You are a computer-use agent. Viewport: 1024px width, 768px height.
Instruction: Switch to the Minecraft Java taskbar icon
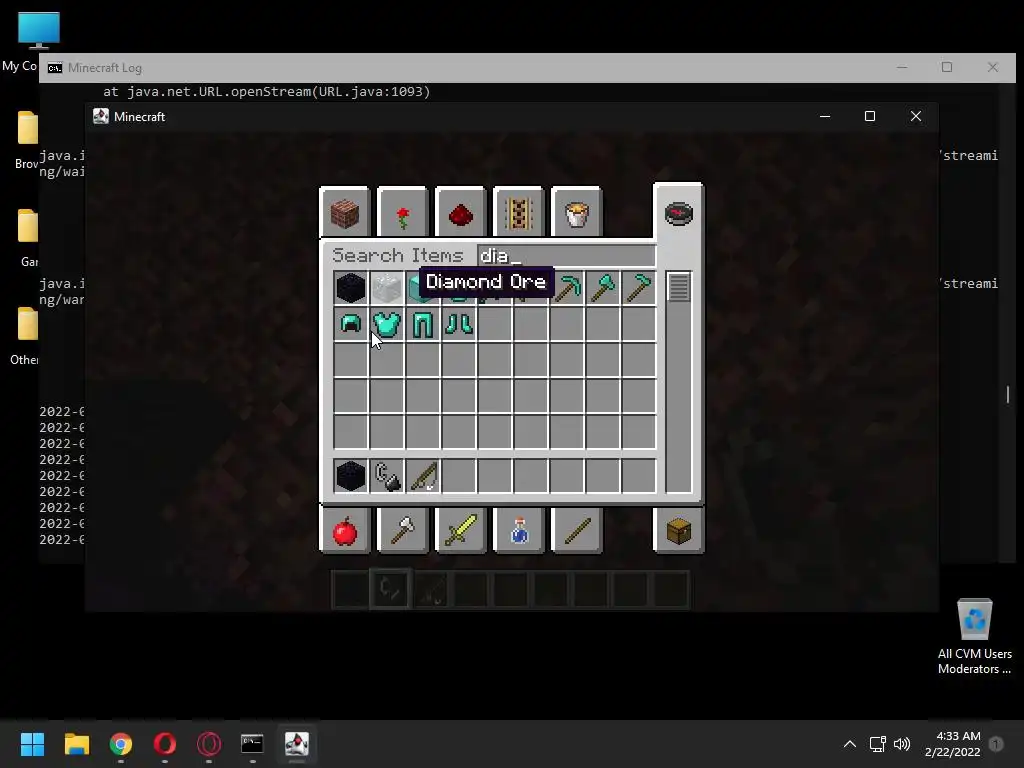pyautogui.click(x=296, y=744)
